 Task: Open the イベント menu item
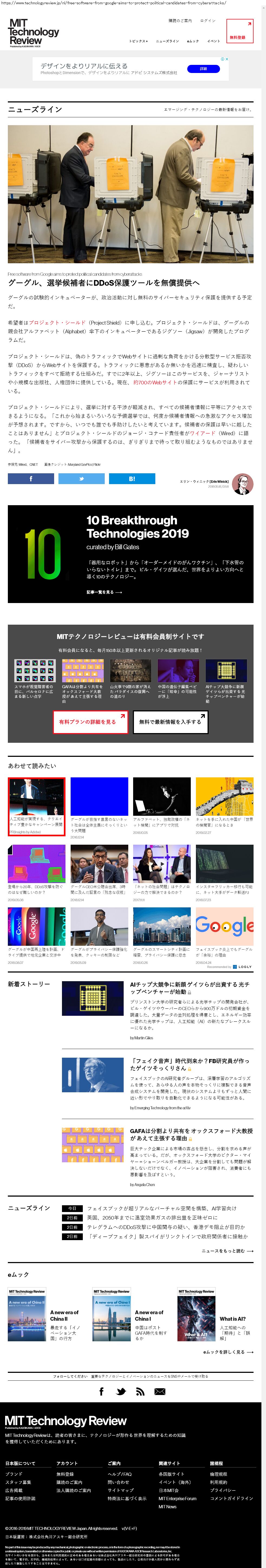click(214, 41)
